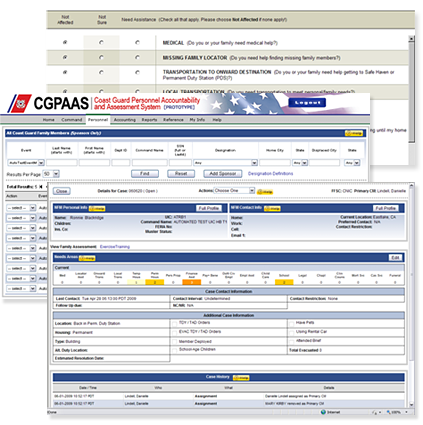Open the Event dropdown in search form

[26, 163]
